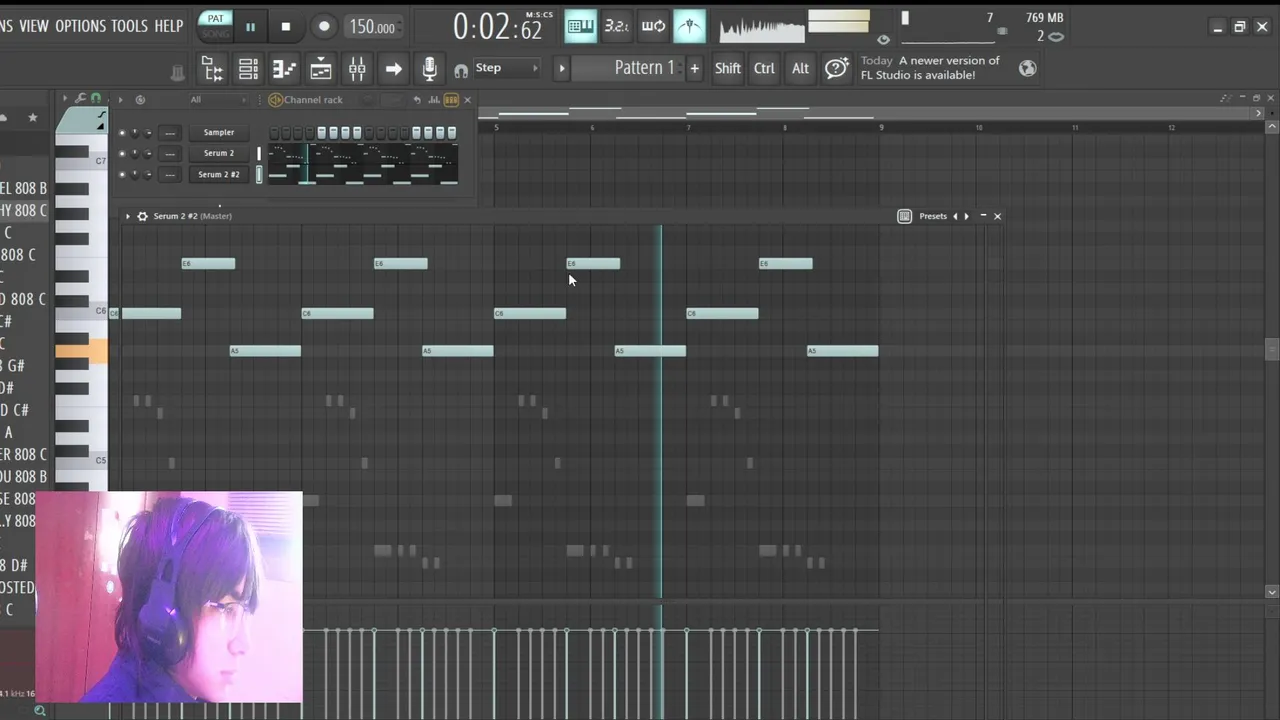1280x720 pixels.
Task: Open the mixer view icon
Action: [356, 68]
